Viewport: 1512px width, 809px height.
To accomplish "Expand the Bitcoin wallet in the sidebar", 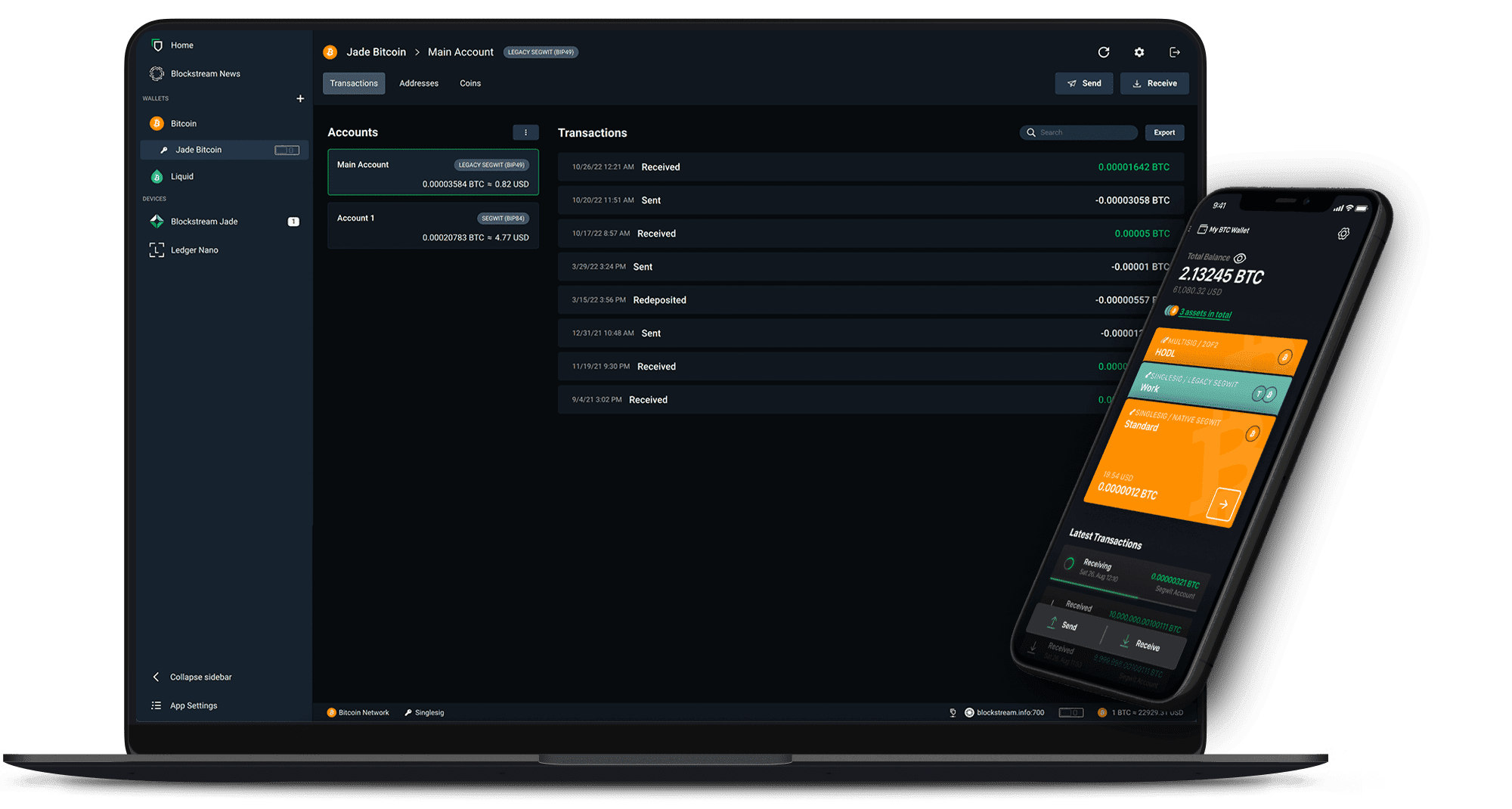I will click(x=183, y=124).
